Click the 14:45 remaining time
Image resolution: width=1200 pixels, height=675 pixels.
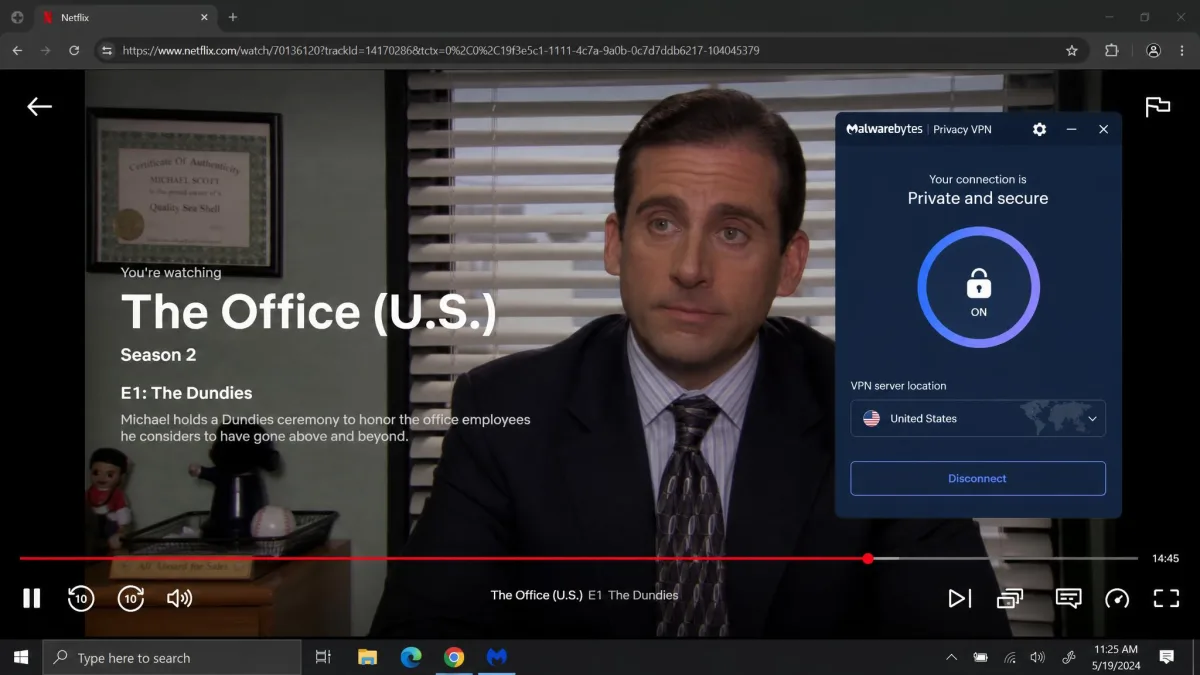1165,558
